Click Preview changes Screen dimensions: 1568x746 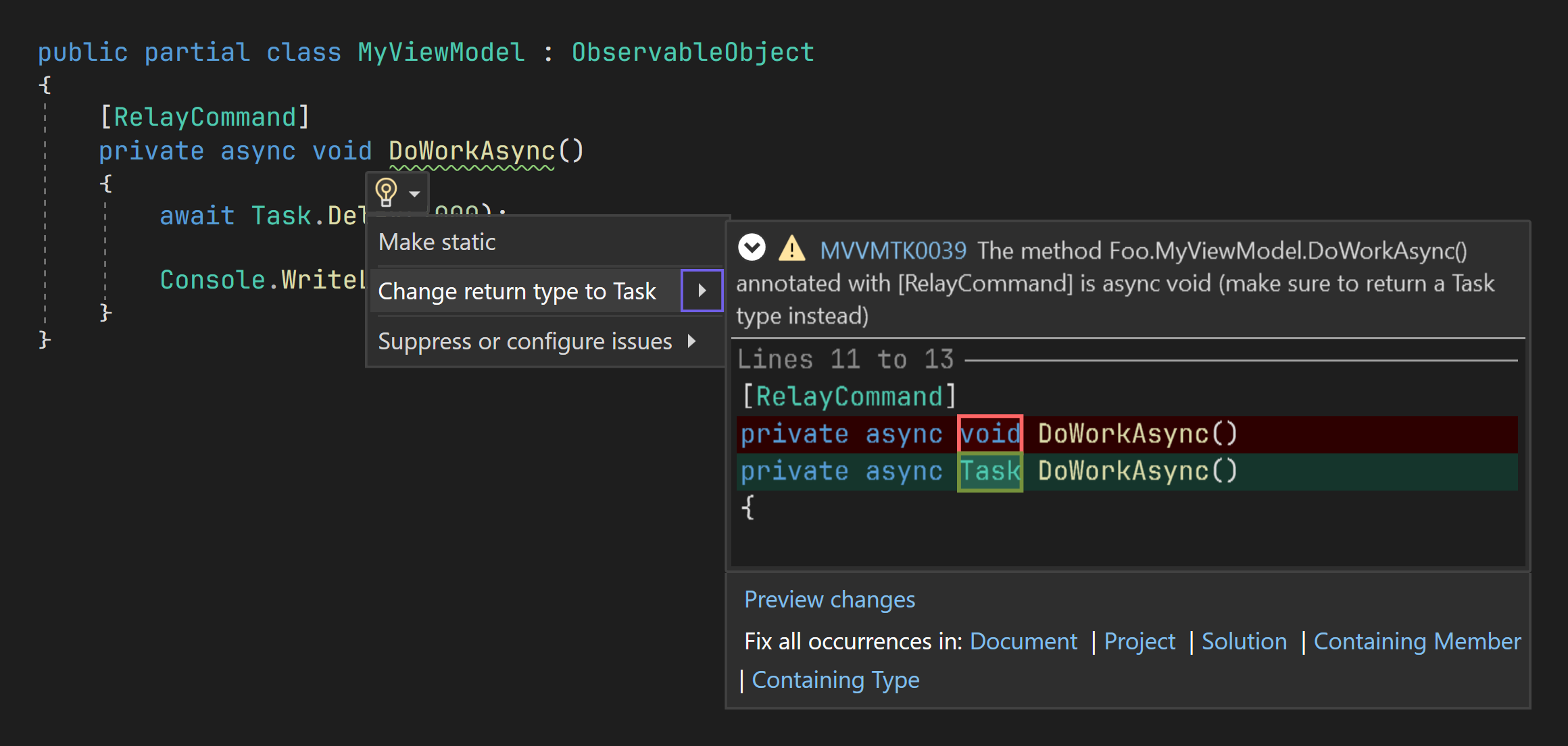829,599
